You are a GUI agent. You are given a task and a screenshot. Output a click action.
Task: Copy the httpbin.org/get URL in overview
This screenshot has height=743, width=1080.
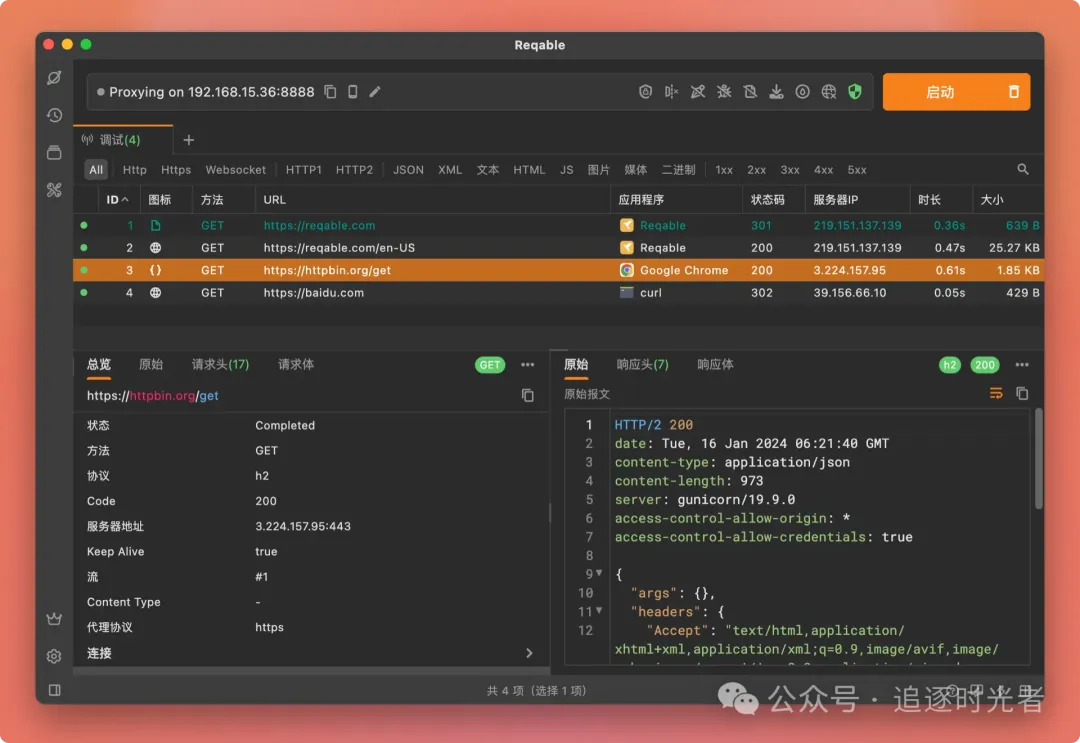[x=528, y=395]
